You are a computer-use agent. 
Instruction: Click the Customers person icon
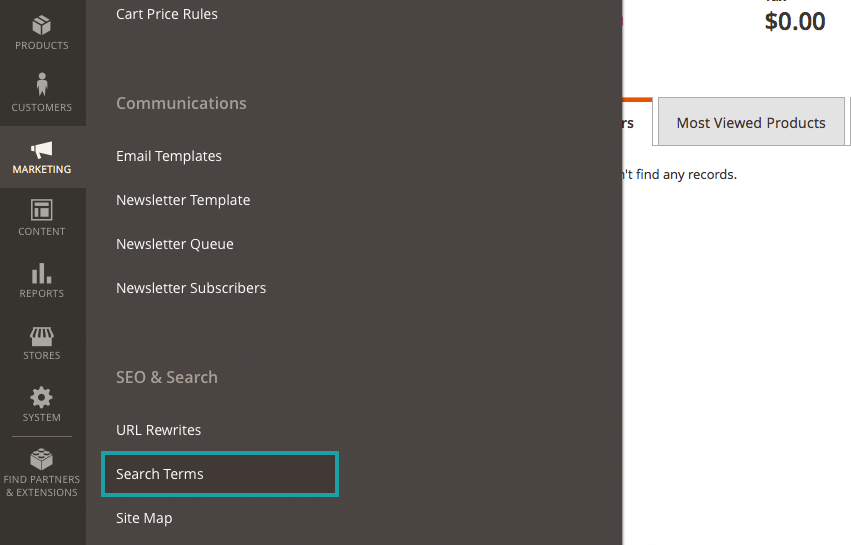(x=42, y=86)
